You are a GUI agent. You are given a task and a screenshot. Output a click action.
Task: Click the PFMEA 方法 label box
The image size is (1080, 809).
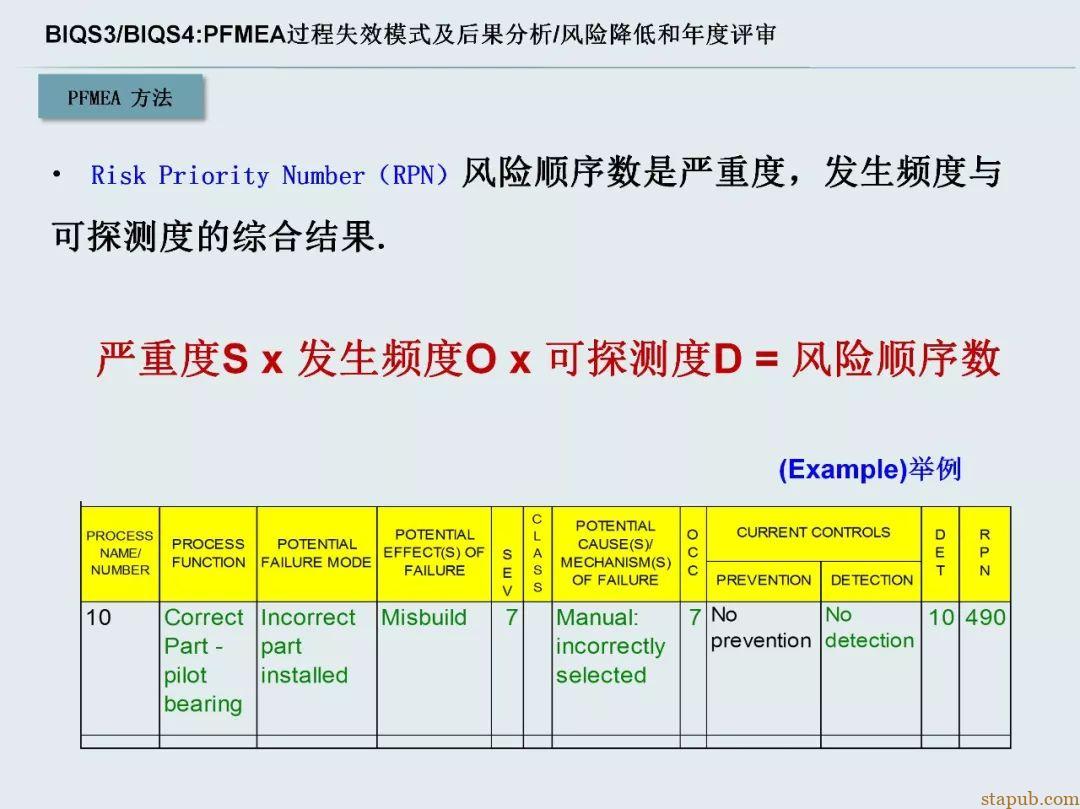(x=121, y=98)
